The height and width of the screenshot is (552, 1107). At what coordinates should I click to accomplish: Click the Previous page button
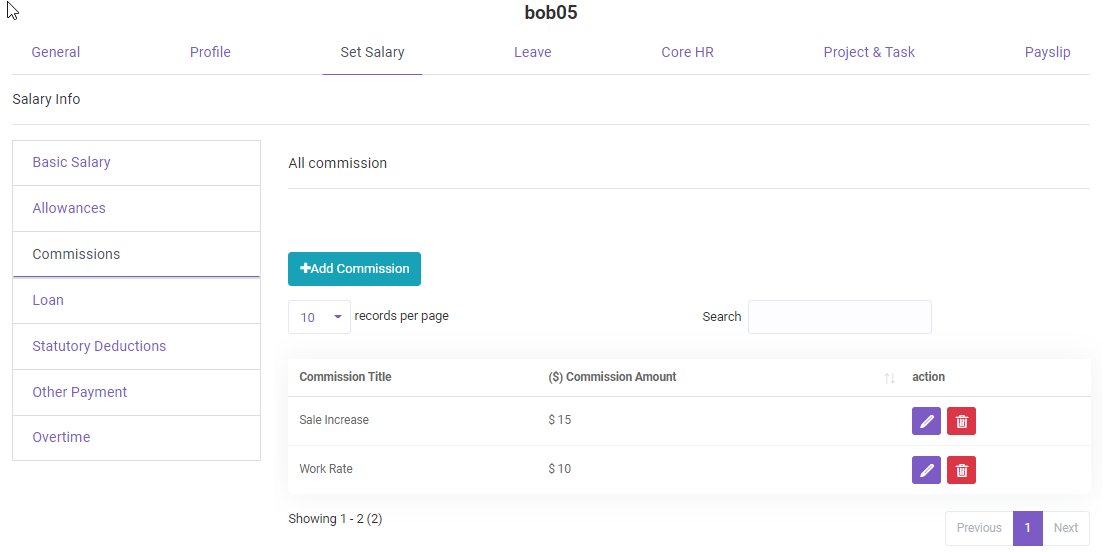click(978, 528)
